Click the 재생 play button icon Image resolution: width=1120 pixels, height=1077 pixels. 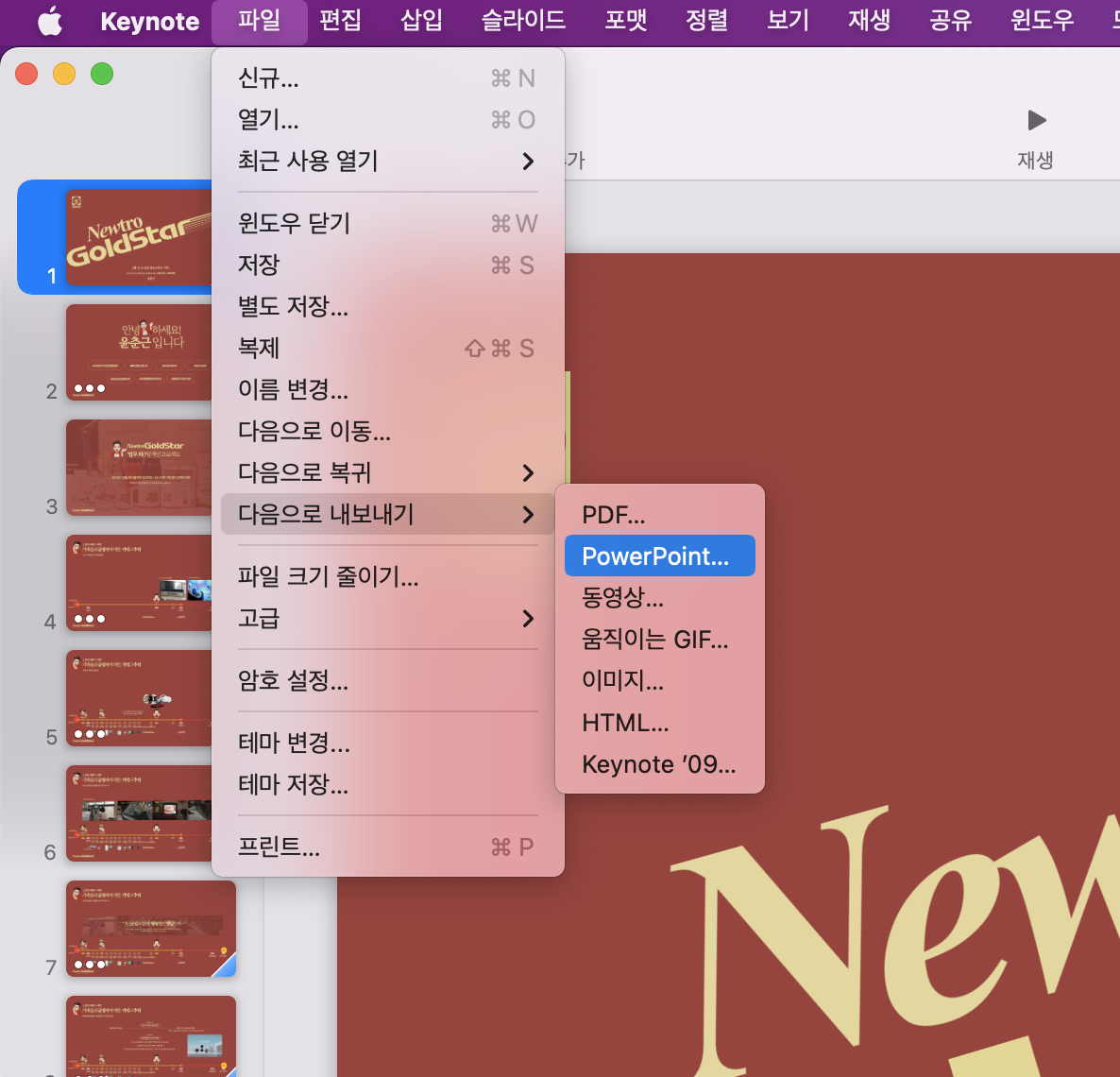pyautogui.click(x=1035, y=120)
